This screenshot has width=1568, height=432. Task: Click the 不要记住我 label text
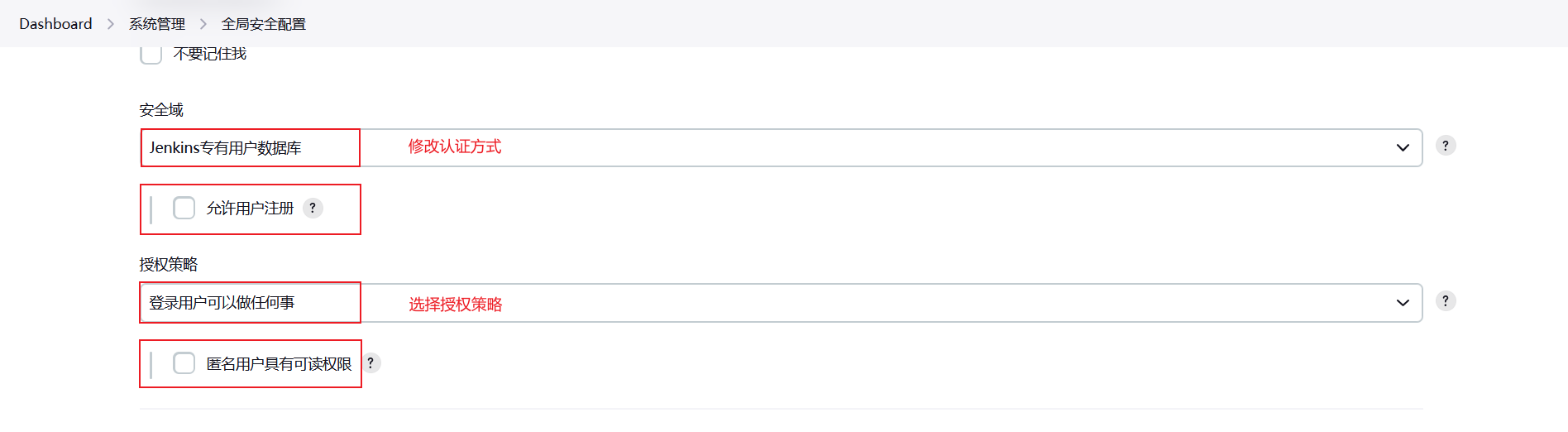point(210,54)
